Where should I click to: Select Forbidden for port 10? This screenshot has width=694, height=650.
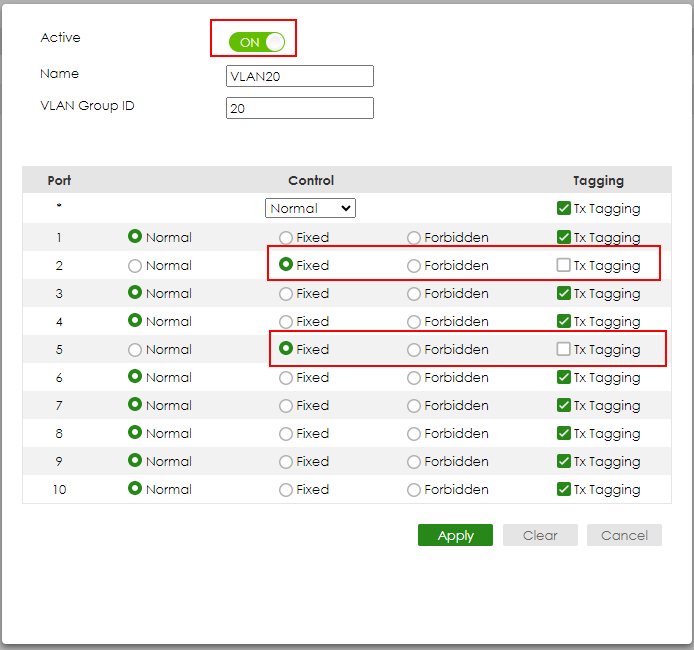414,490
